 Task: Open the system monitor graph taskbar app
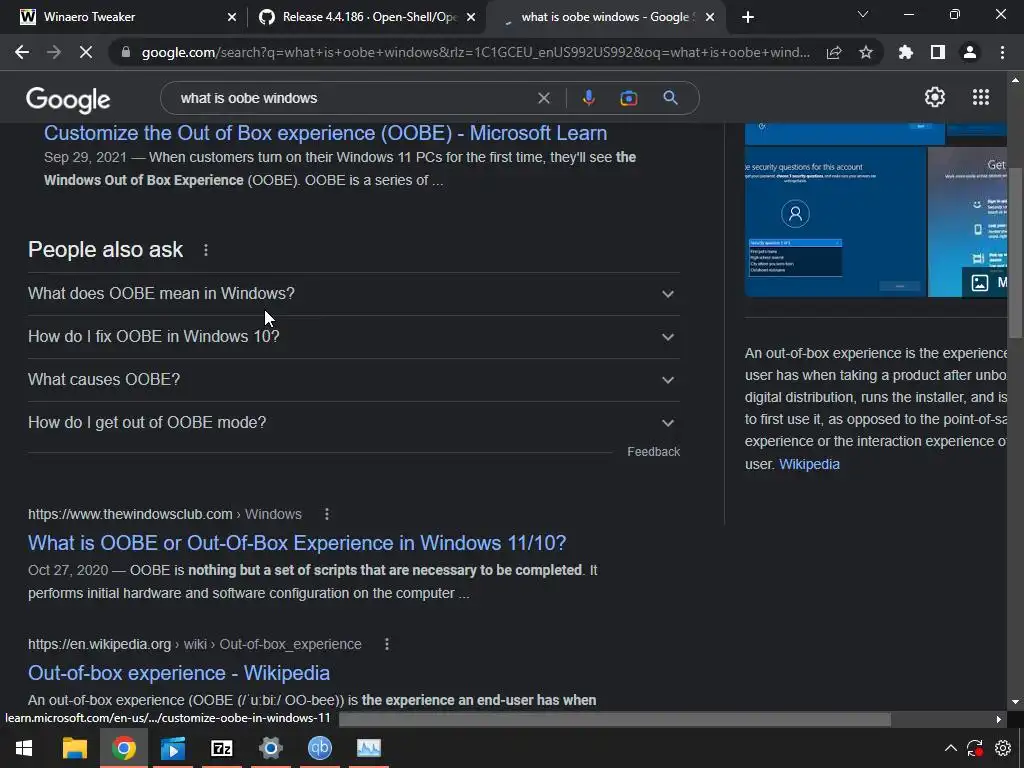[368, 748]
